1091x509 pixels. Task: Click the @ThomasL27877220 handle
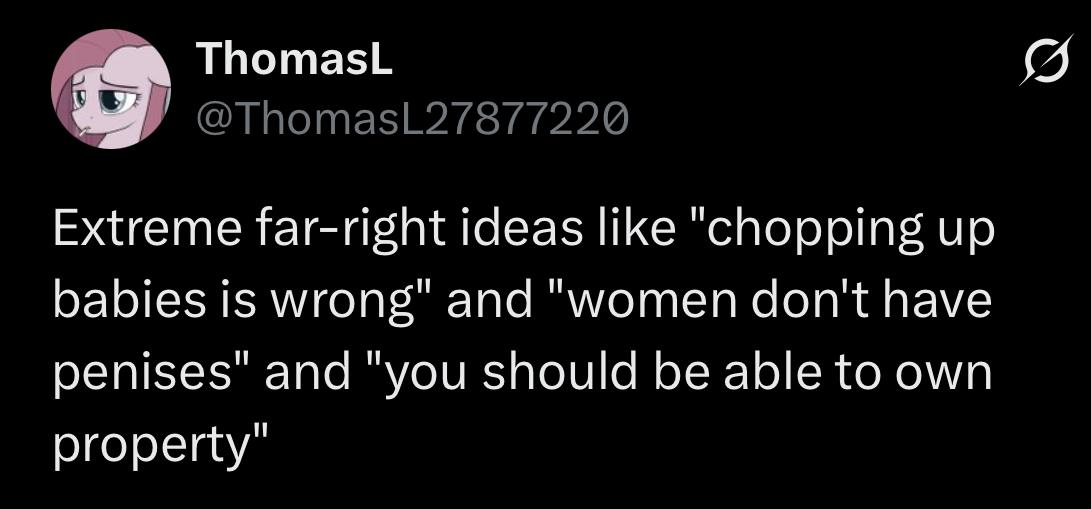[x=413, y=120]
